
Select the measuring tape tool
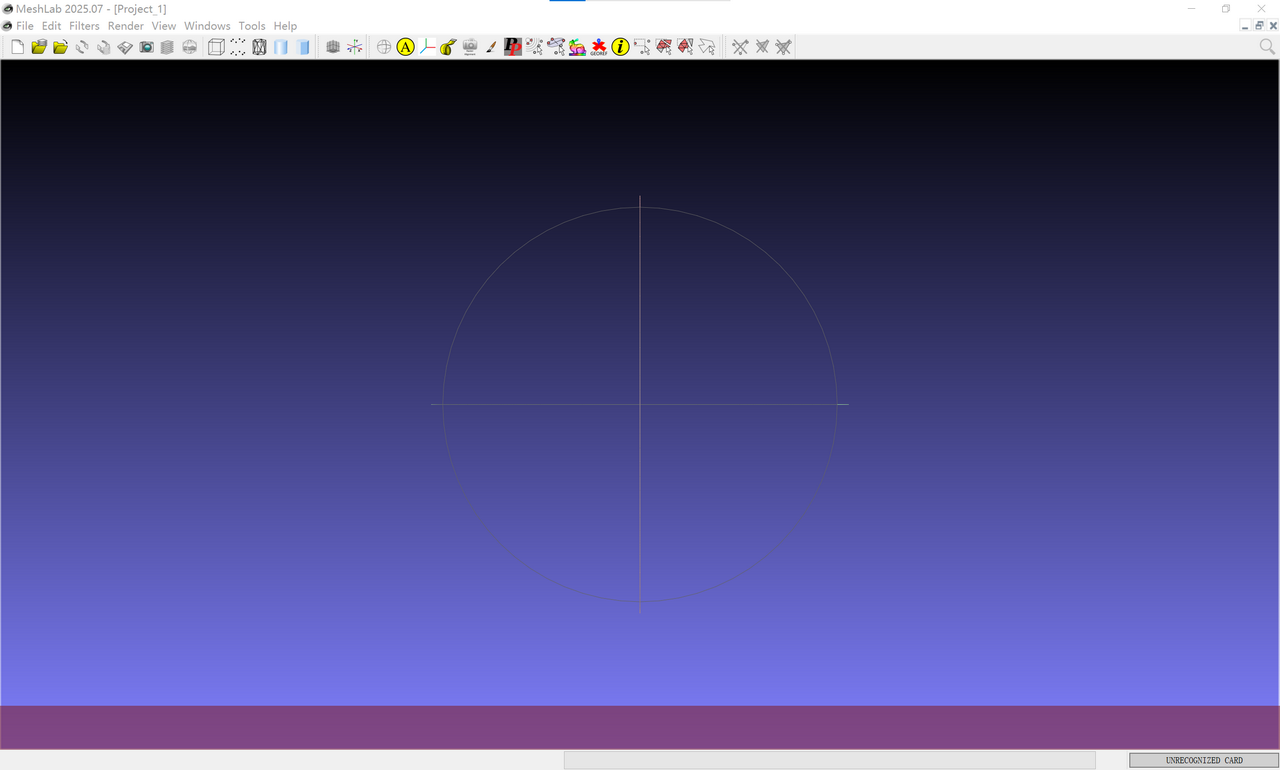point(448,47)
